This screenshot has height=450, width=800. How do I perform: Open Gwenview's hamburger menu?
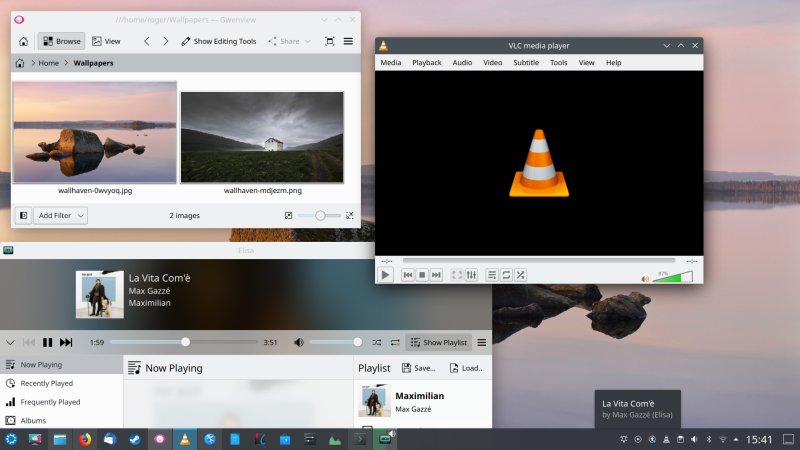coord(348,41)
